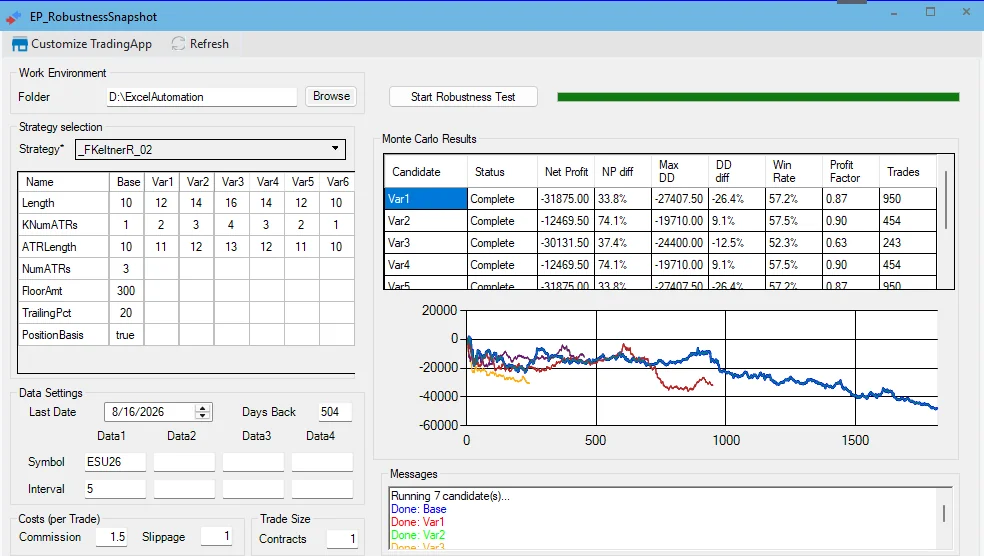Click the FloorAmt Base value 300
Screen dimensions: 984x556
[126, 291]
